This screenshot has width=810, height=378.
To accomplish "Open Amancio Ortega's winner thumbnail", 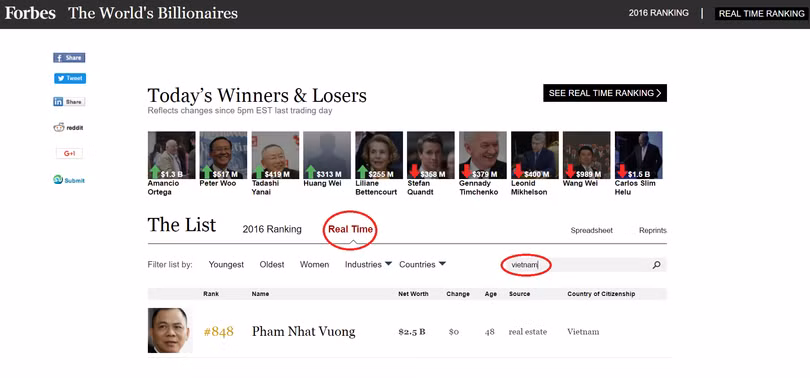I will pos(172,155).
